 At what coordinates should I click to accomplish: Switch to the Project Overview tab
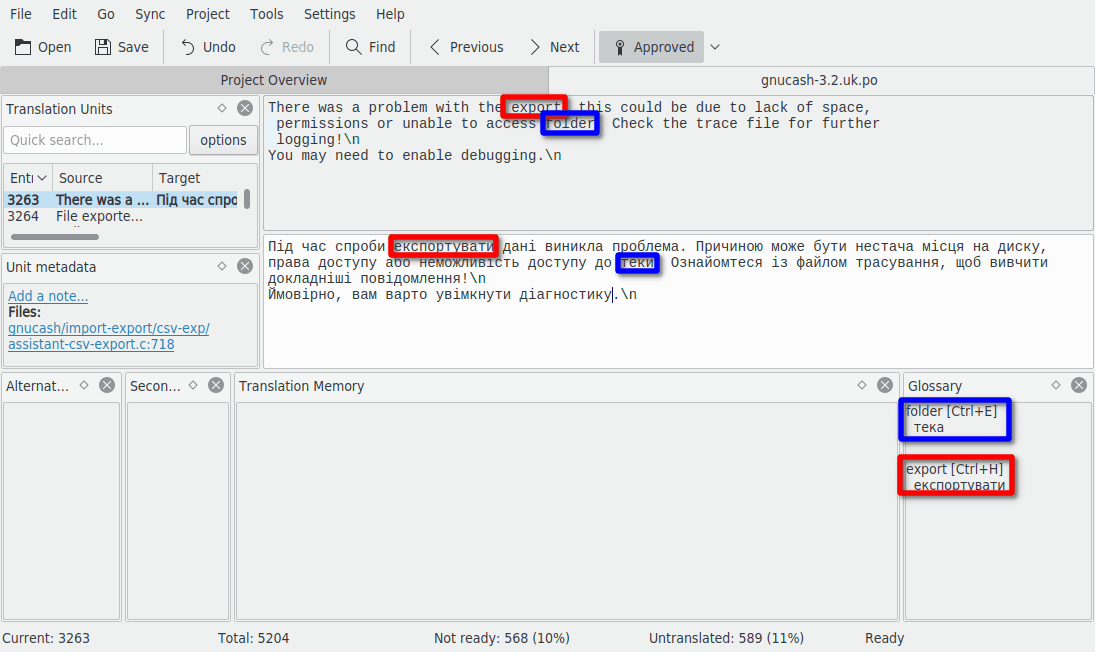point(274,80)
